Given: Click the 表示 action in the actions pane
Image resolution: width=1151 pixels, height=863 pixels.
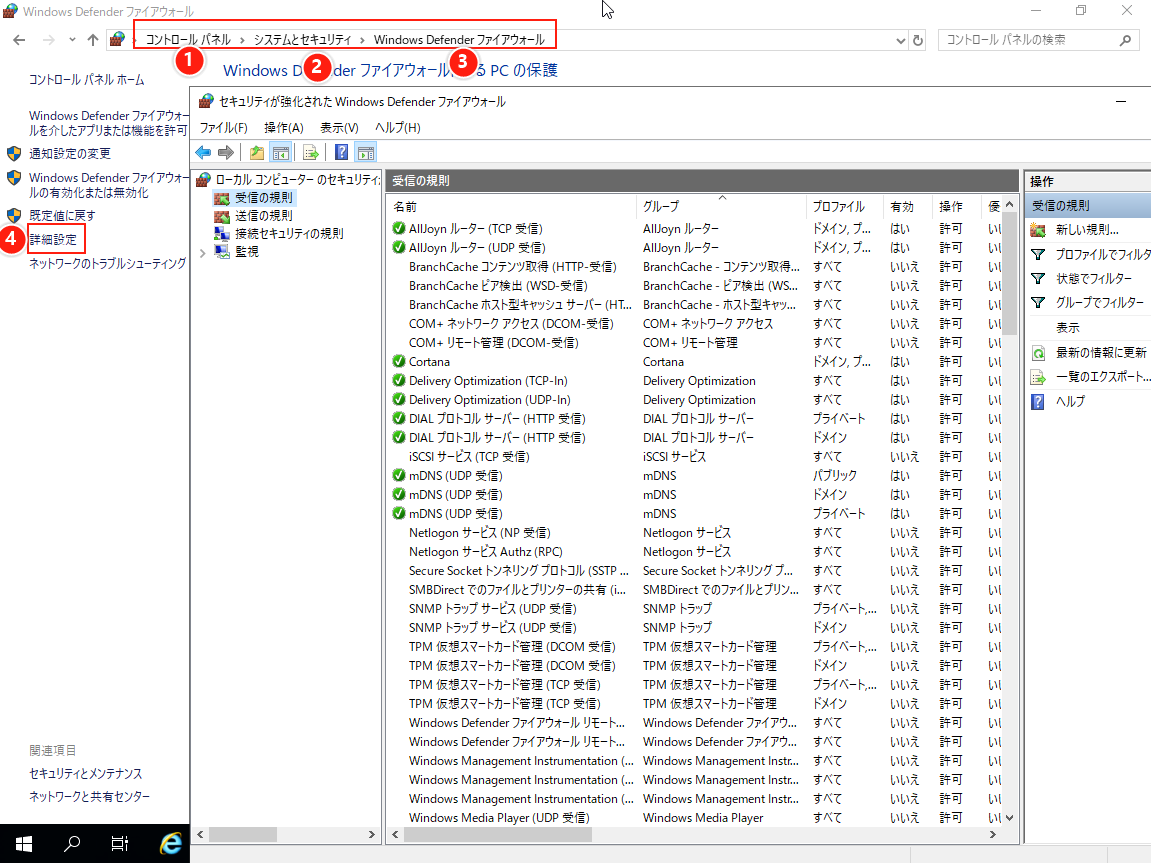Looking at the screenshot, I should coord(1067,328).
